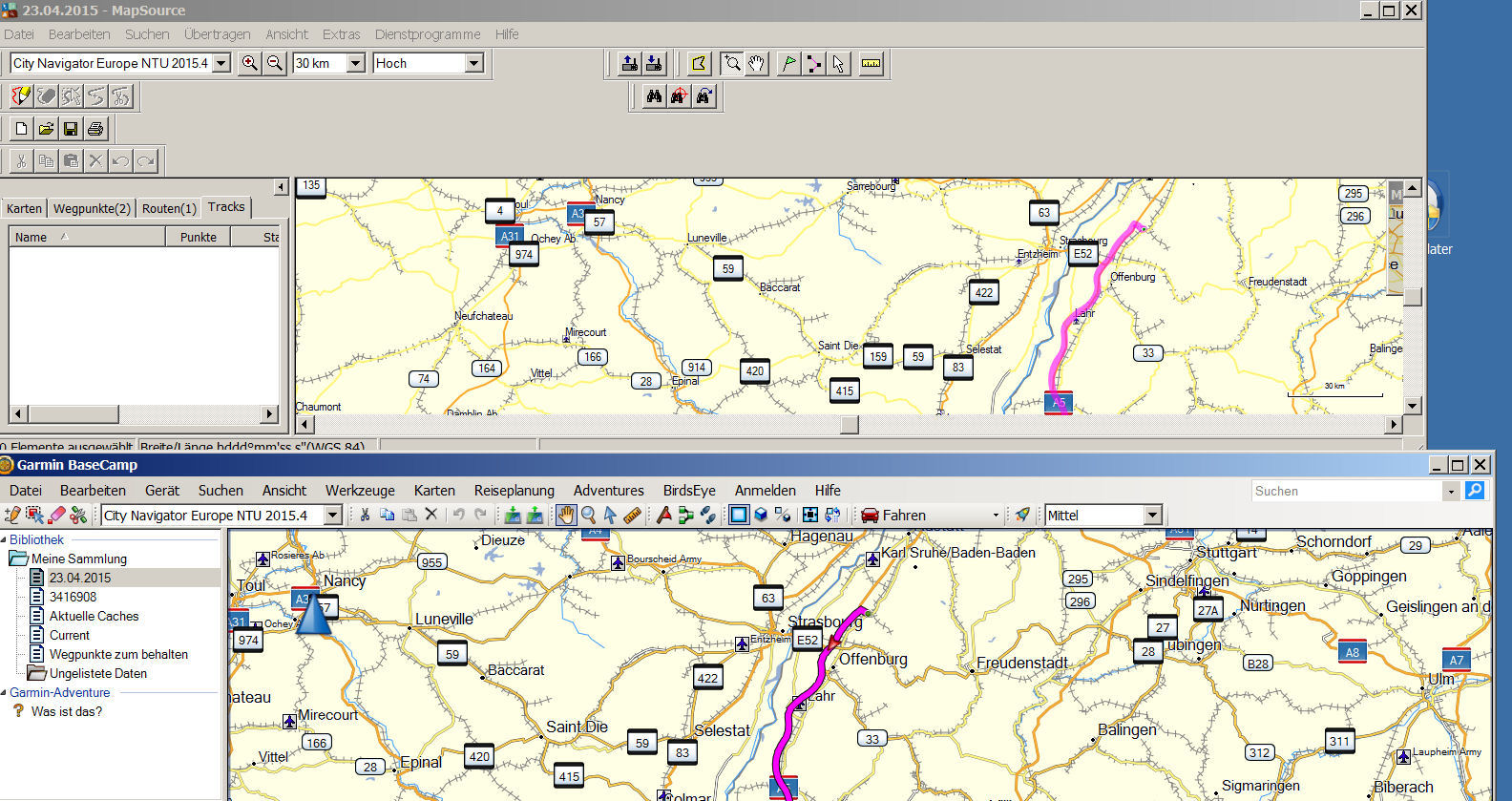
Task: Select the ruler measure tool in BaseCamp
Action: pyautogui.click(x=632, y=516)
